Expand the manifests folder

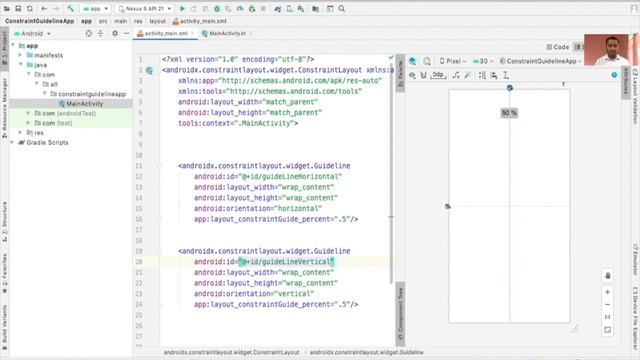click(x=20, y=55)
